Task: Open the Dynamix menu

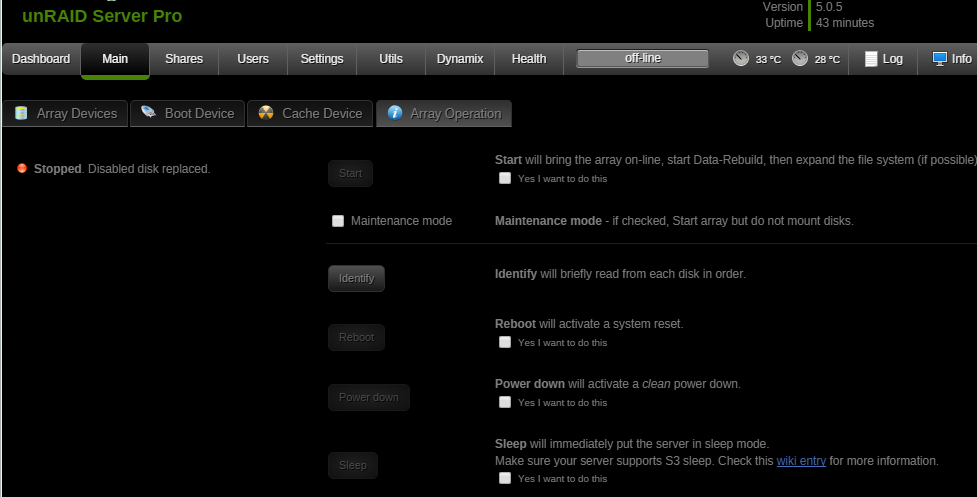Action: (460, 59)
